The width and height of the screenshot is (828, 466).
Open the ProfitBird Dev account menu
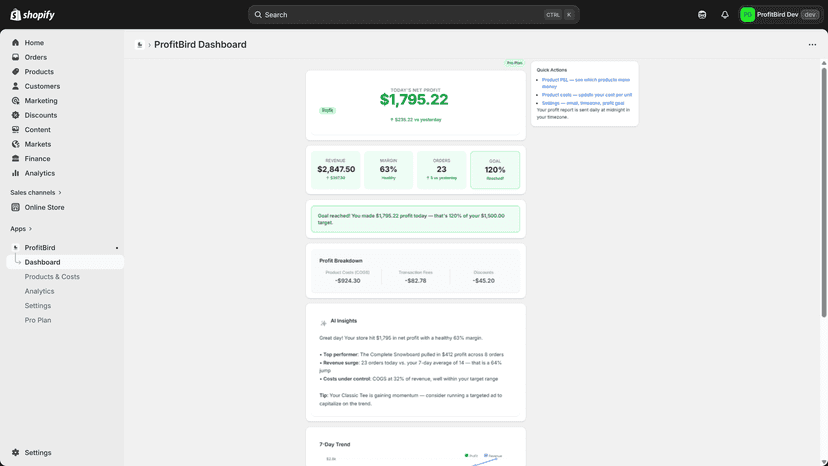(780, 15)
